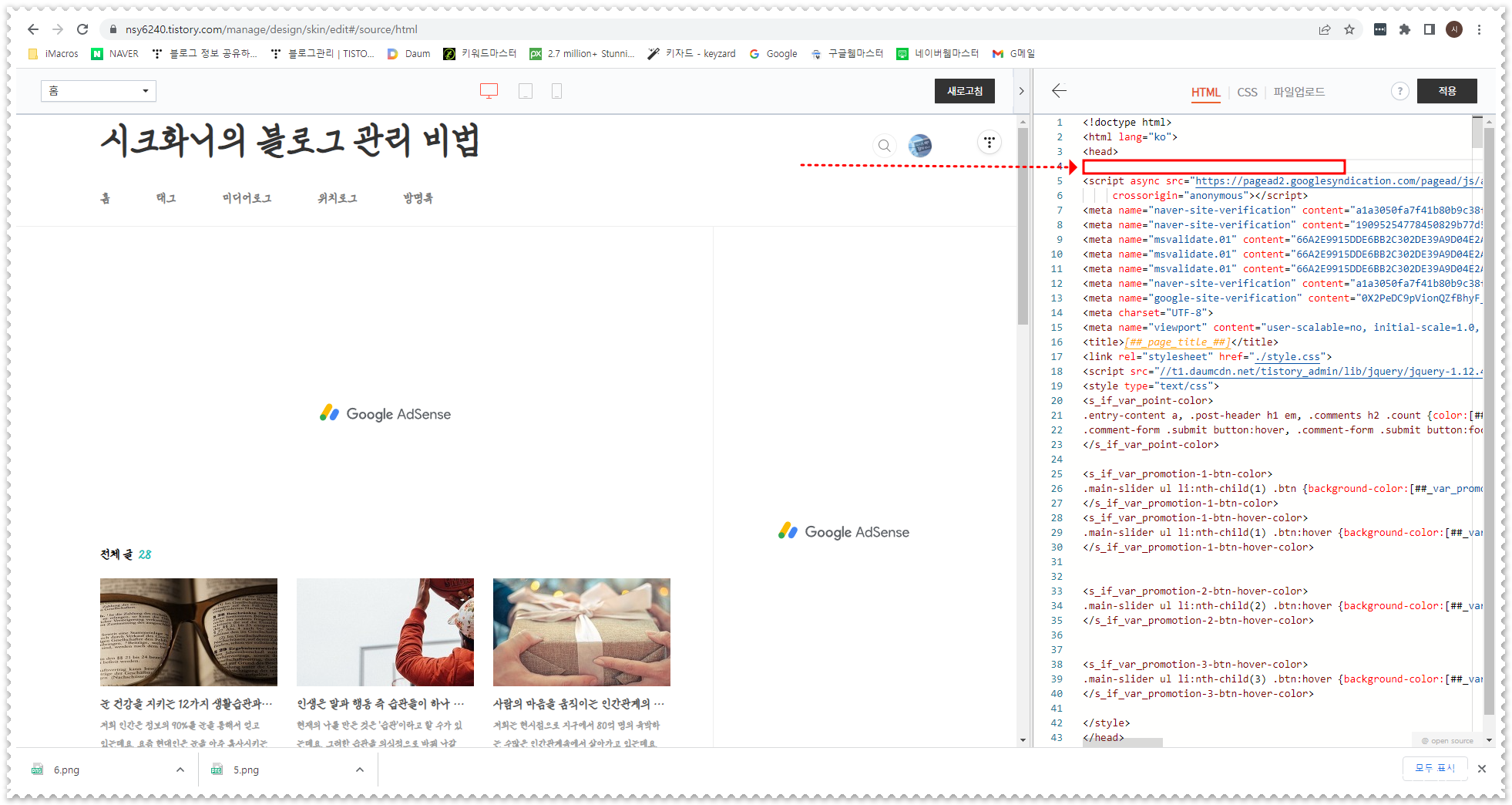Image resolution: width=1512 pixels, height=805 pixels.
Task: Open post title 사람의 마음을 움직이는 인간관계의
Action: click(x=578, y=704)
